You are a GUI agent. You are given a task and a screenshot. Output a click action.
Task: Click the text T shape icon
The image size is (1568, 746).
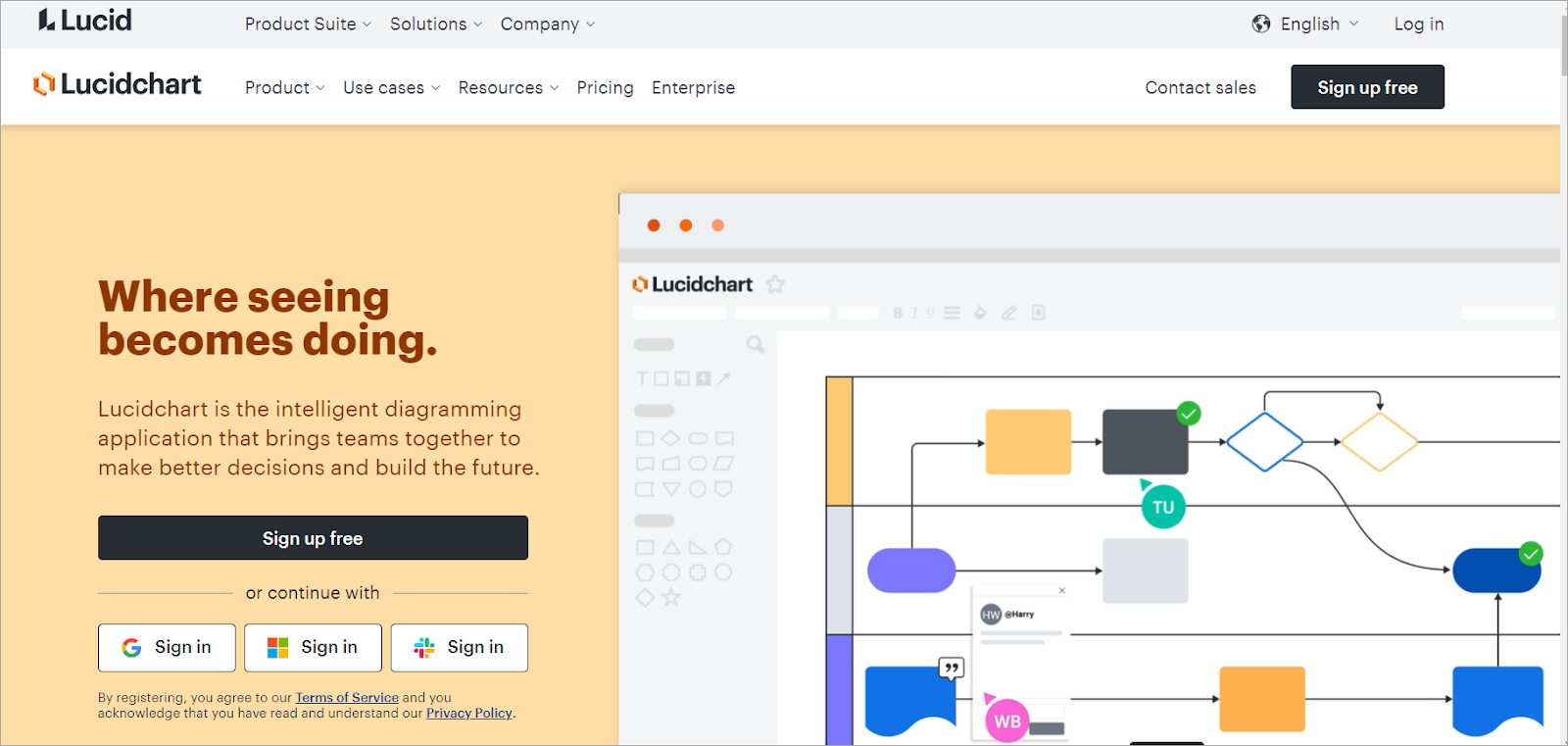tap(642, 378)
